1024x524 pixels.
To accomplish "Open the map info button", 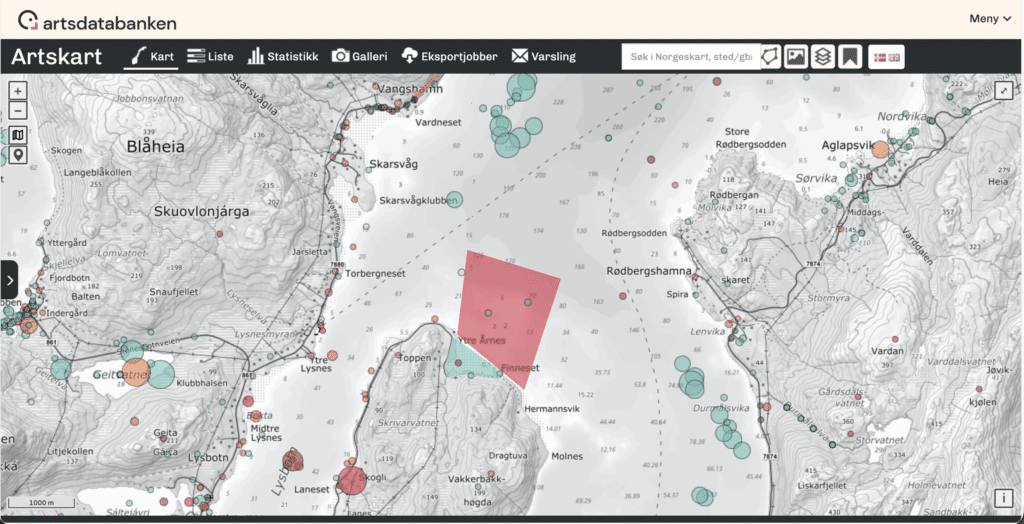I will [1004, 498].
